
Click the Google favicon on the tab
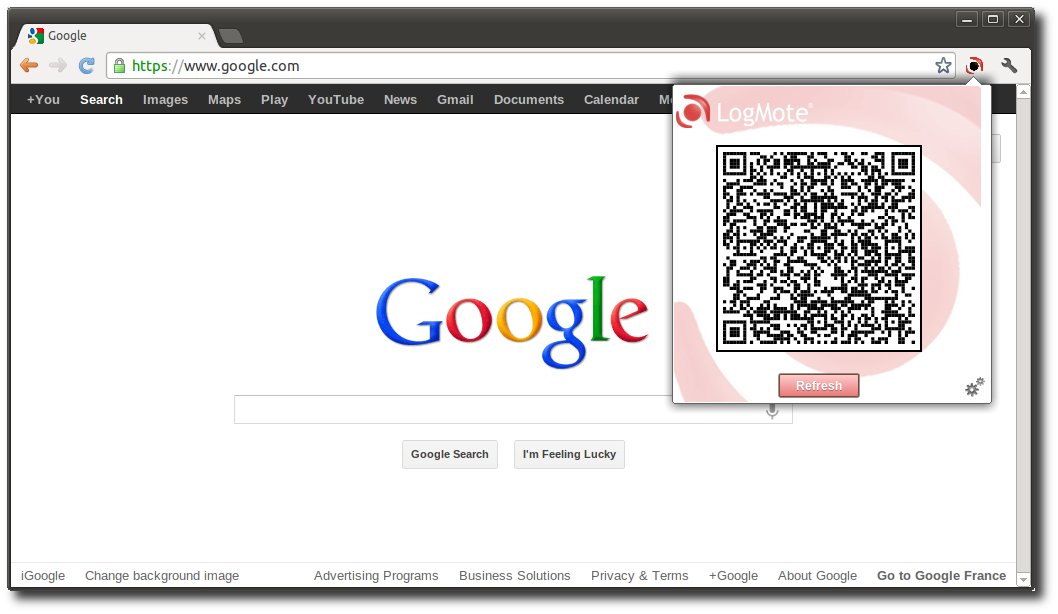(36, 36)
